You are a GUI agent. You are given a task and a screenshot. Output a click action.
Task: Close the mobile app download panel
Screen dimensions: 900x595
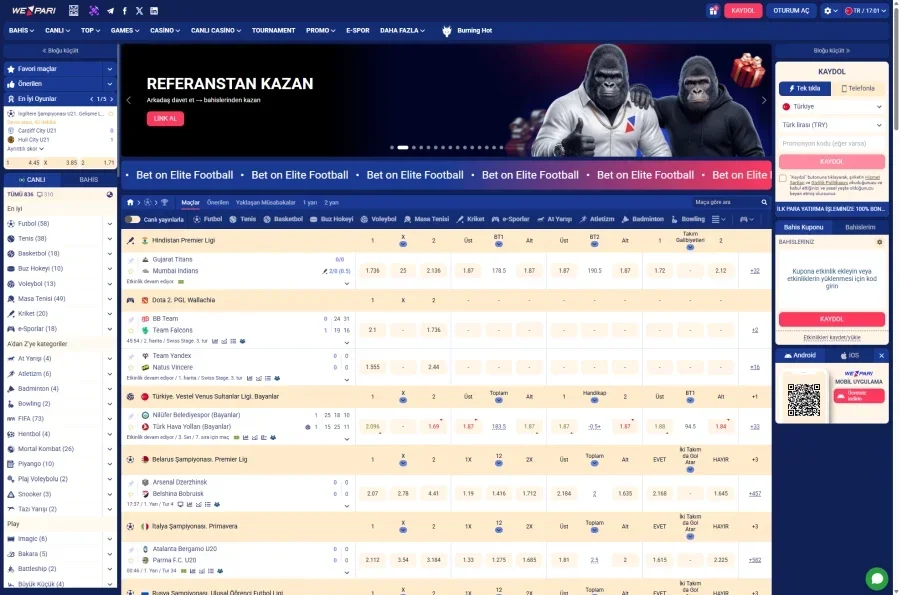click(x=881, y=356)
